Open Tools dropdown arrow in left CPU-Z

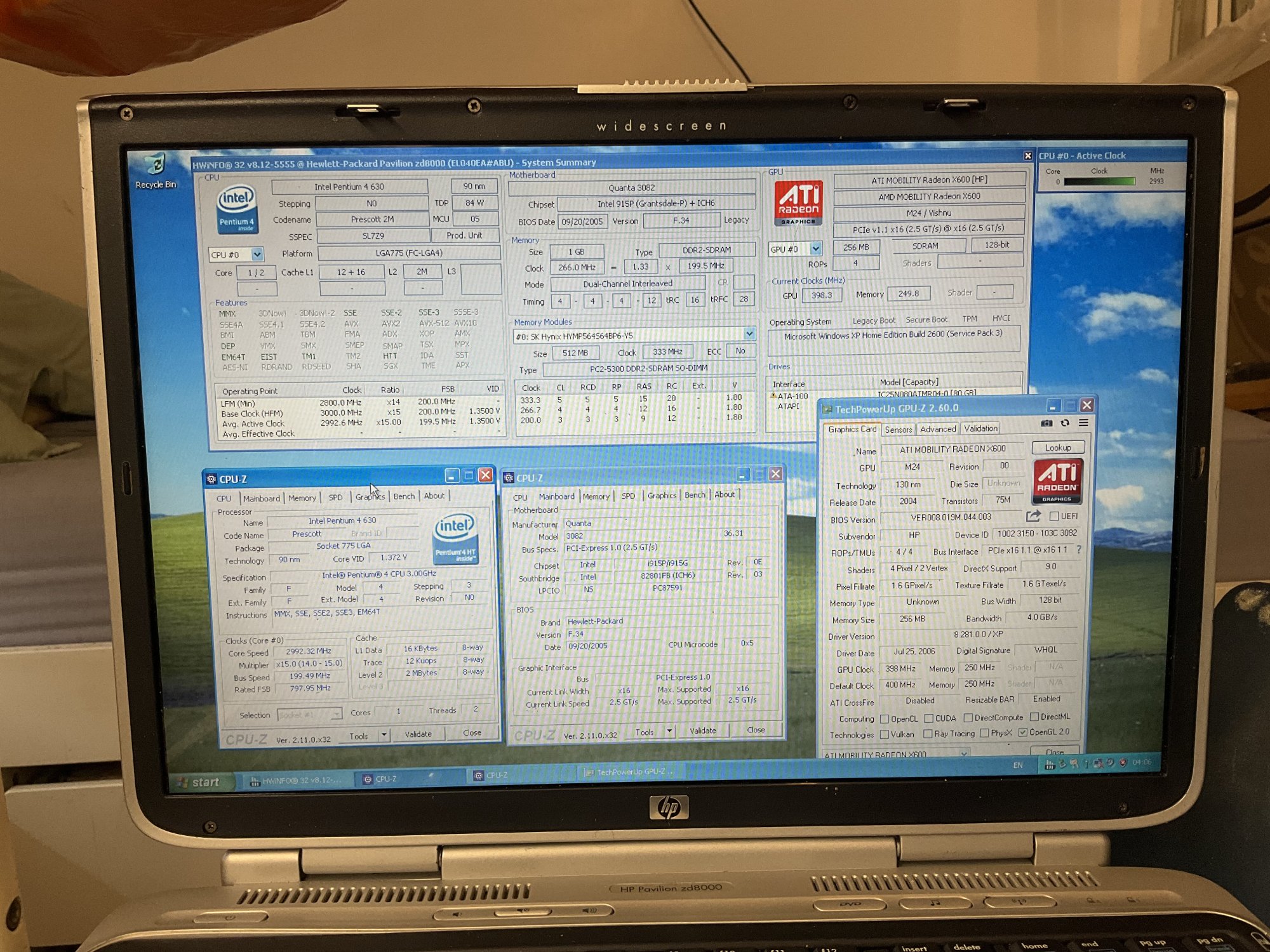click(x=384, y=735)
